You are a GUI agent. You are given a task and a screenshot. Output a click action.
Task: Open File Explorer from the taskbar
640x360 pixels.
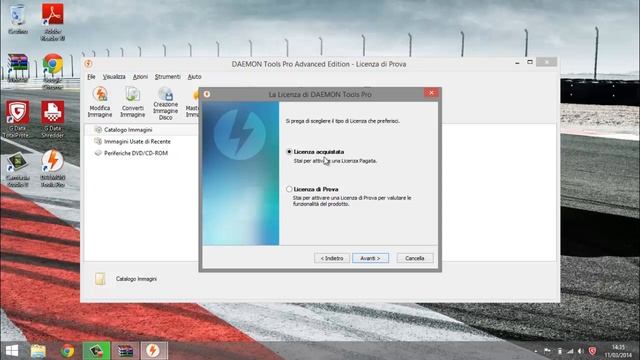(x=38, y=351)
